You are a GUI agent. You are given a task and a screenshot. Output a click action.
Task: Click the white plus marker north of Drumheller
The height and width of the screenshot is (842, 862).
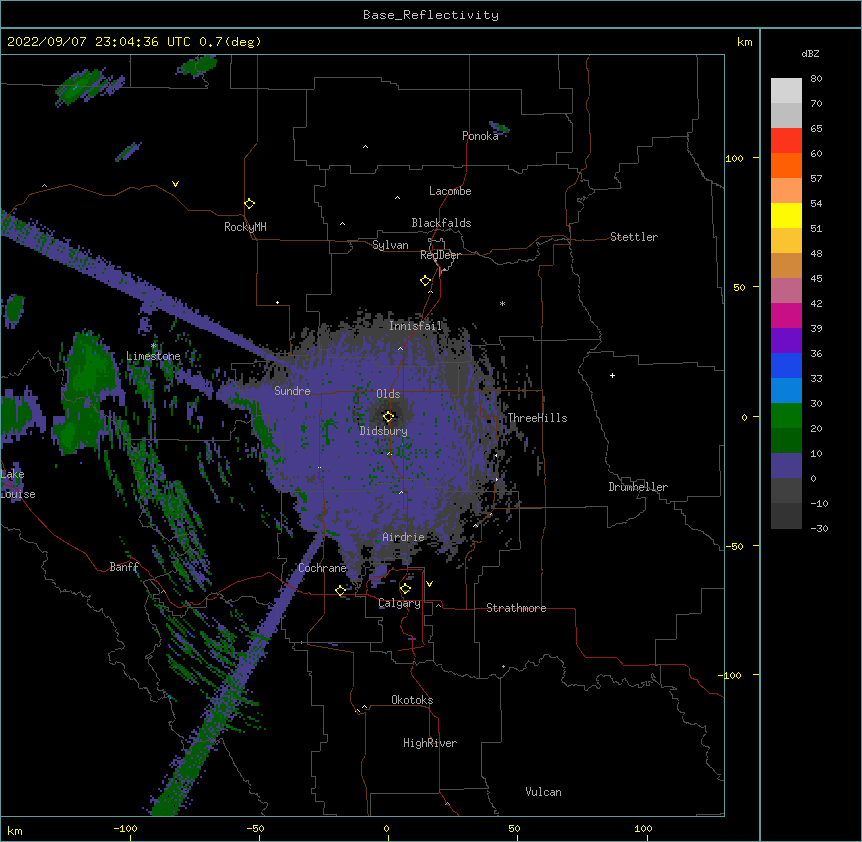[x=612, y=375]
